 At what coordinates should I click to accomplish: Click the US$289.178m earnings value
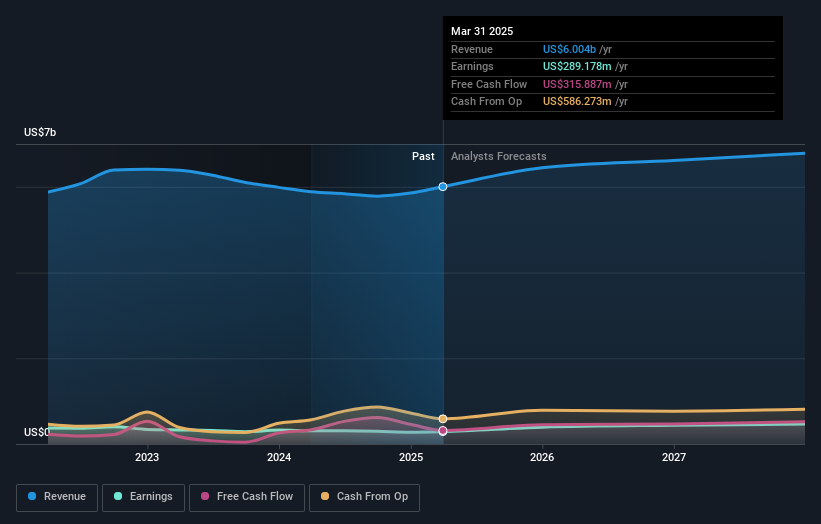[577, 66]
